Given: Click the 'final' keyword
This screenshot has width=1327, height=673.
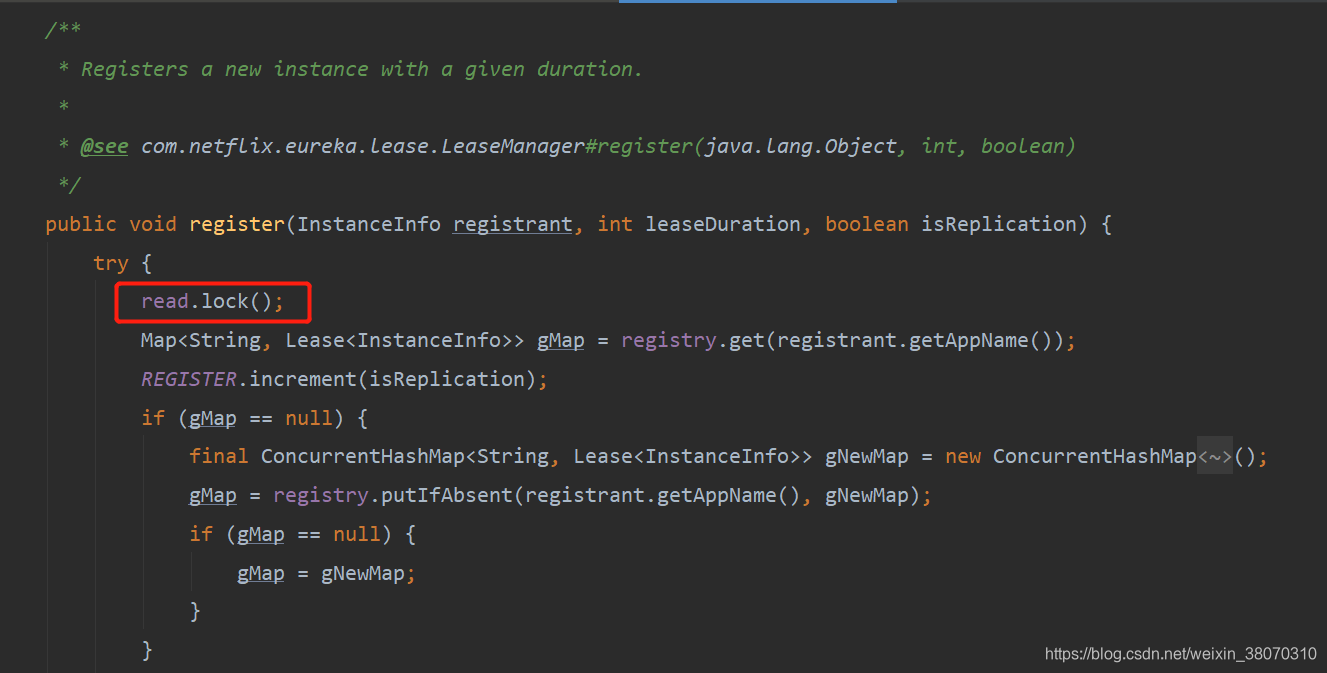Looking at the screenshot, I should coord(218,456).
